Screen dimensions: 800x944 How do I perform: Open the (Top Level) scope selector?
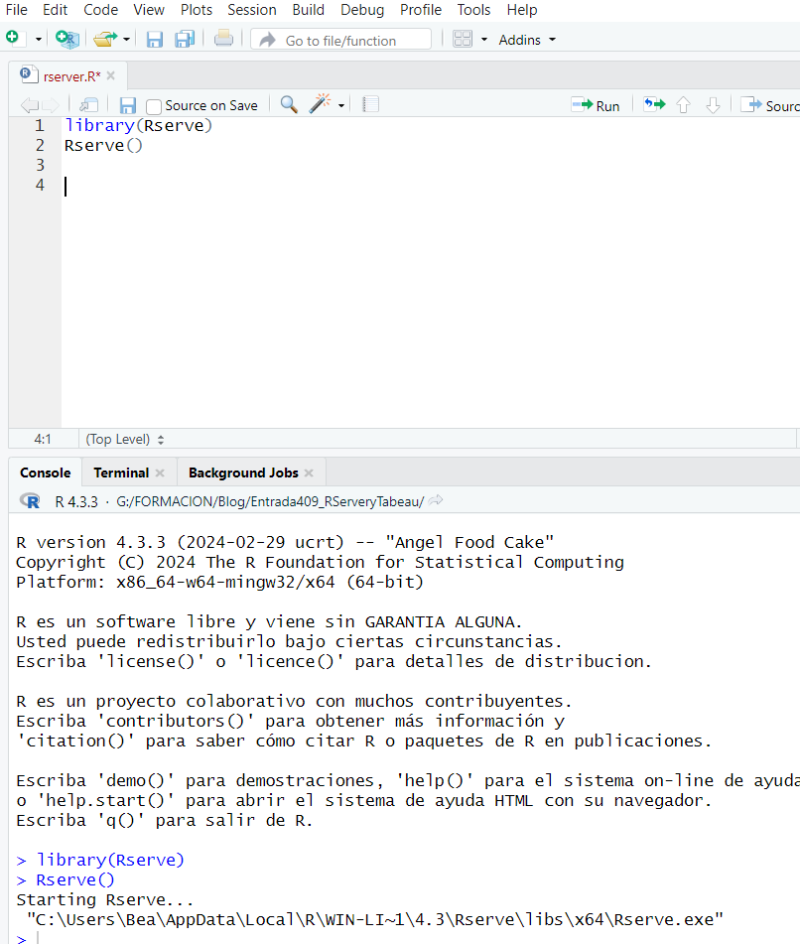(125, 439)
